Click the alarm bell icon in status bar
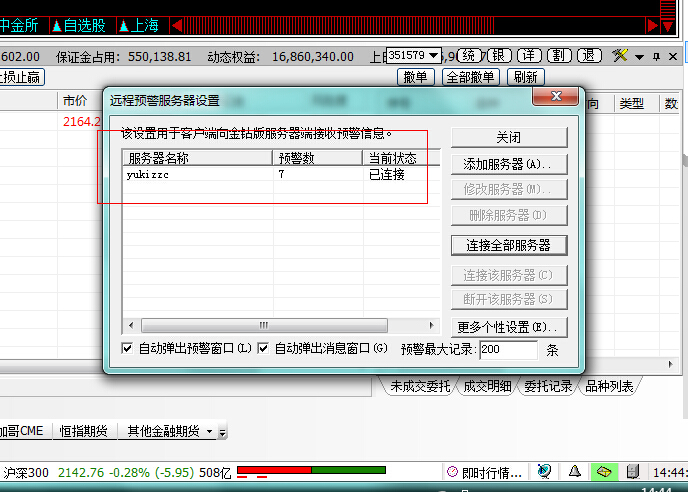The height and width of the screenshot is (492, 688). [x=575, y=471]
